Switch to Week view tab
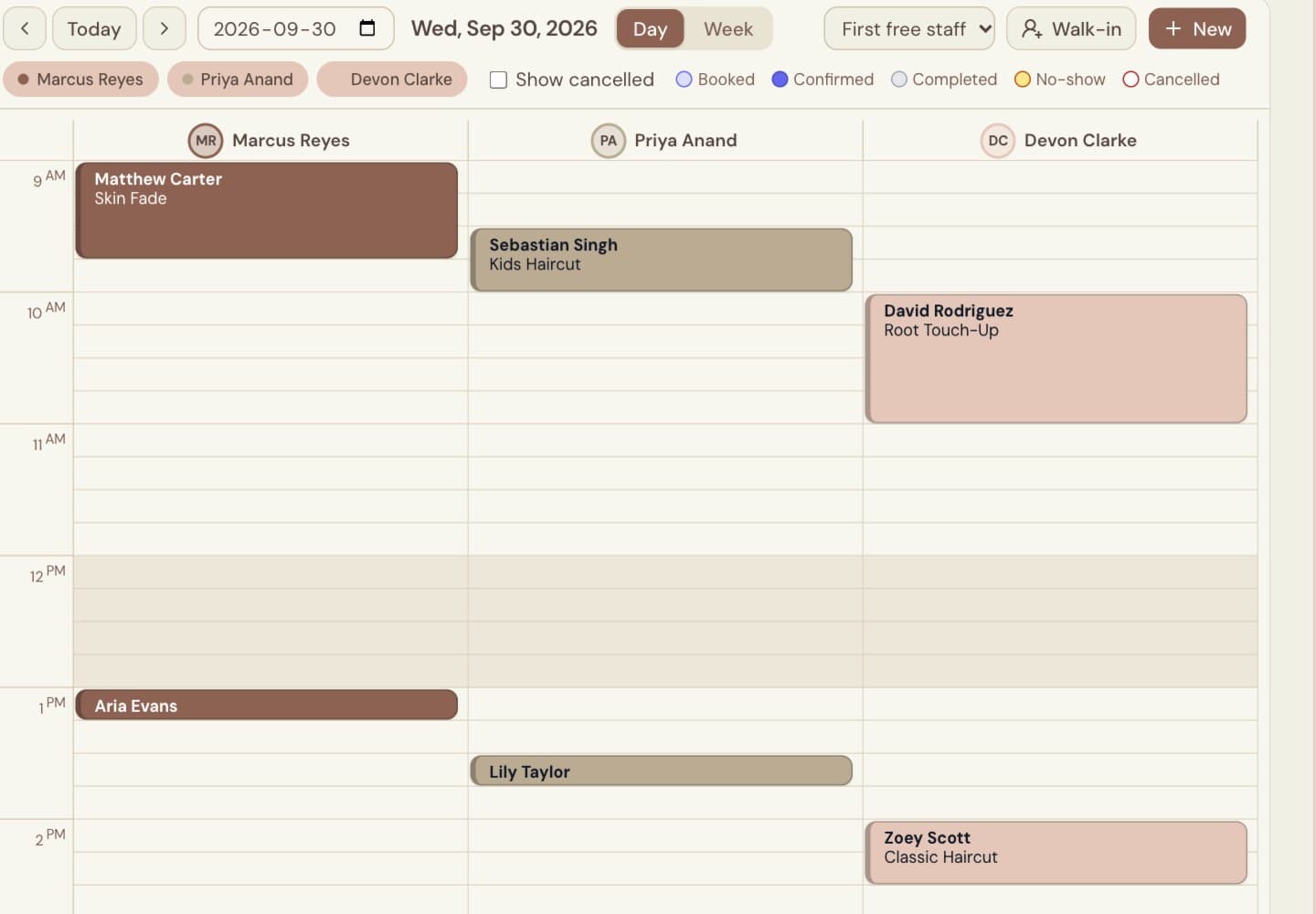 tap(728, 29)
